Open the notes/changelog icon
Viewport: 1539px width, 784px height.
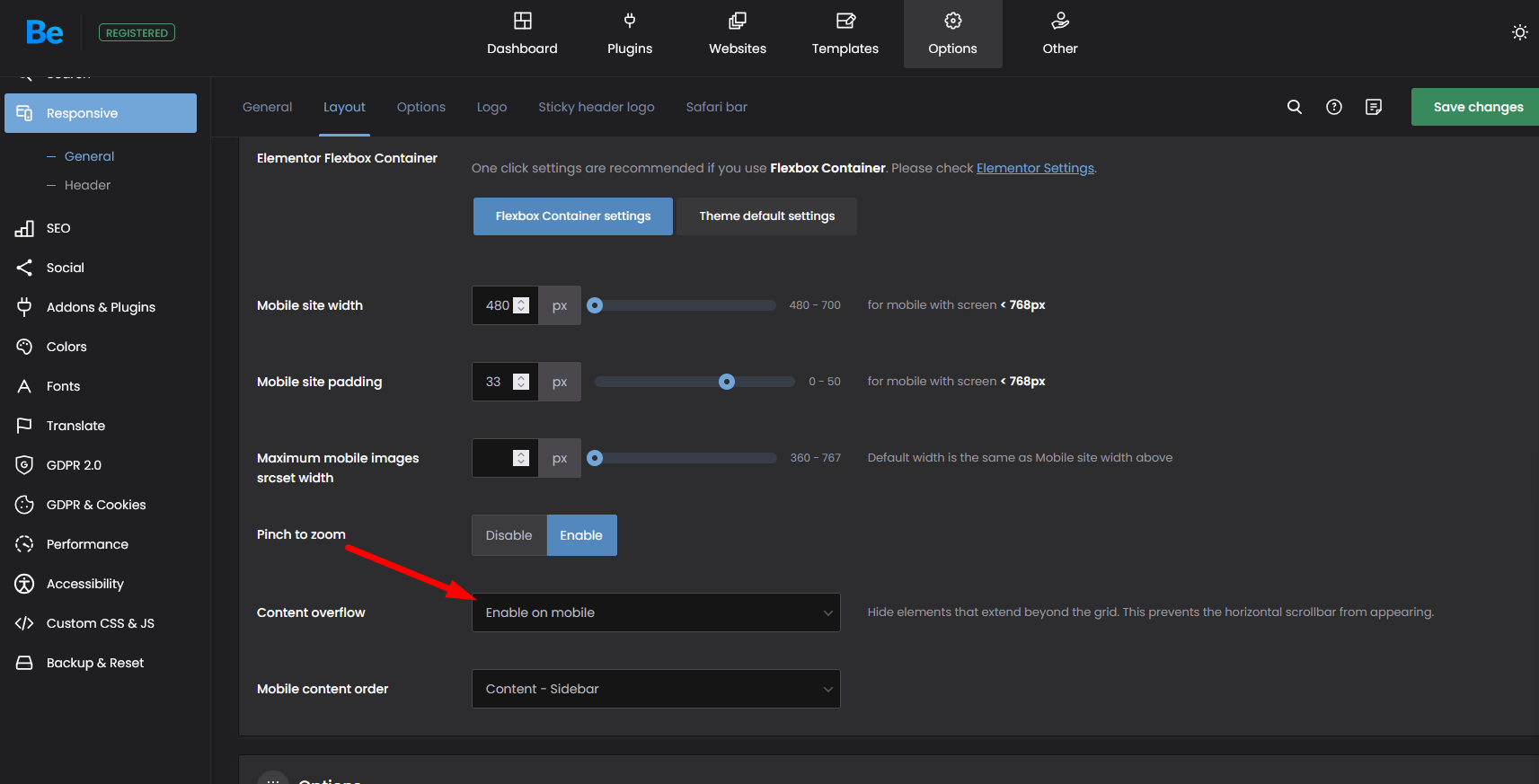1374,107
